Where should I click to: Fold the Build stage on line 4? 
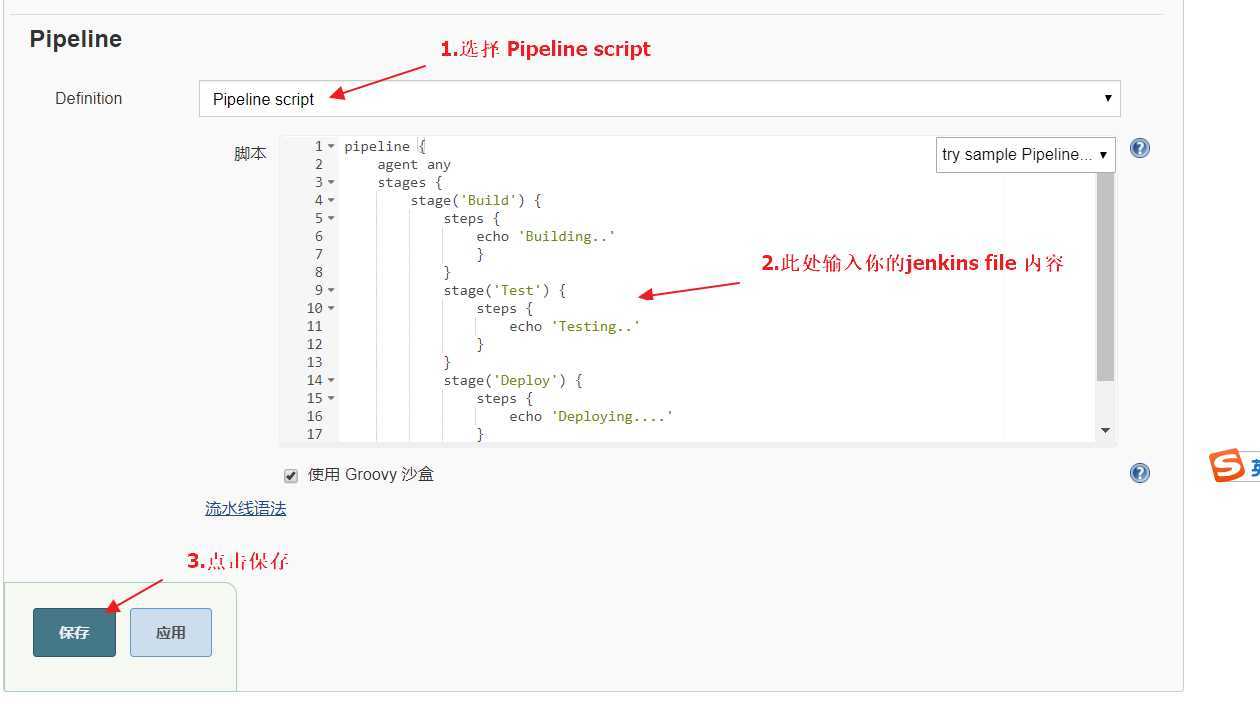[331, 201]
